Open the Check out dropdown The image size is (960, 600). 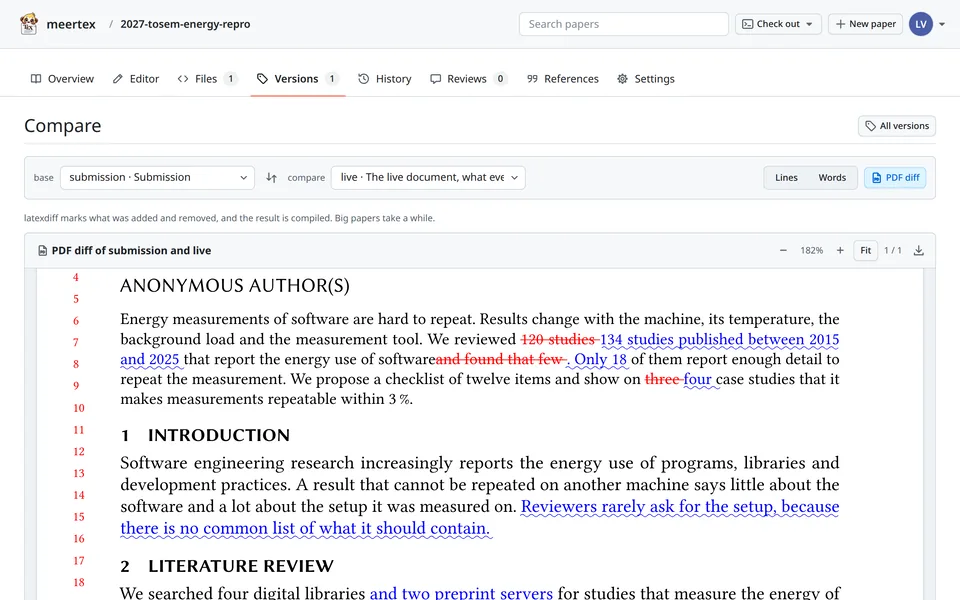778,24
